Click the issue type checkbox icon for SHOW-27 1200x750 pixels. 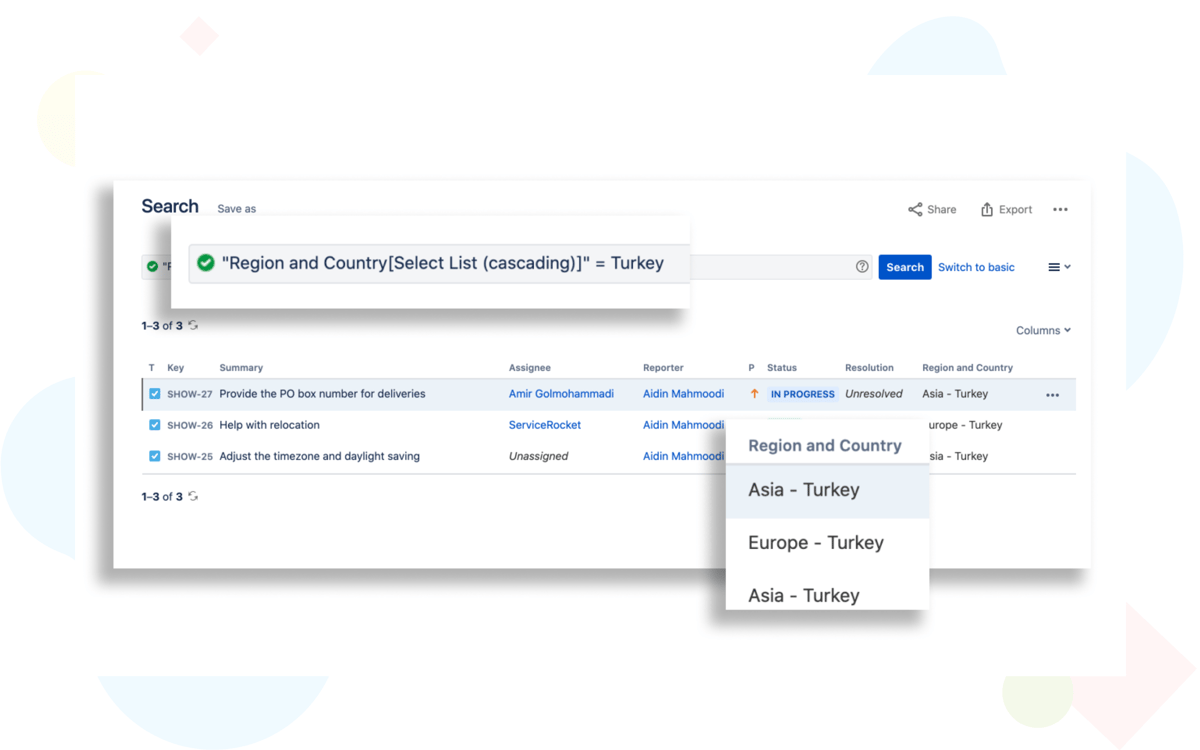154,394
